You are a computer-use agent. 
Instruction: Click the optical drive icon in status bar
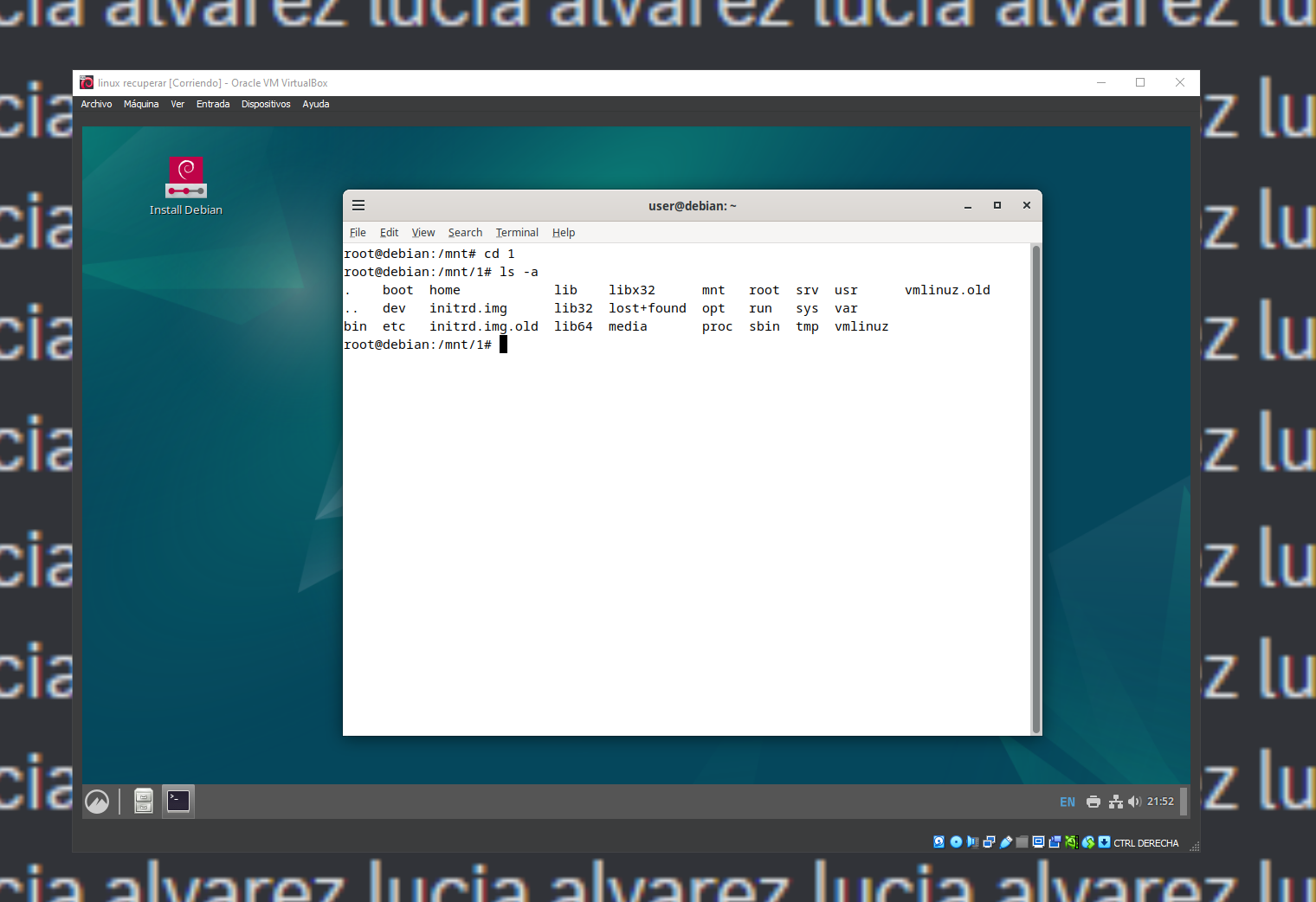tap(956, 841)
